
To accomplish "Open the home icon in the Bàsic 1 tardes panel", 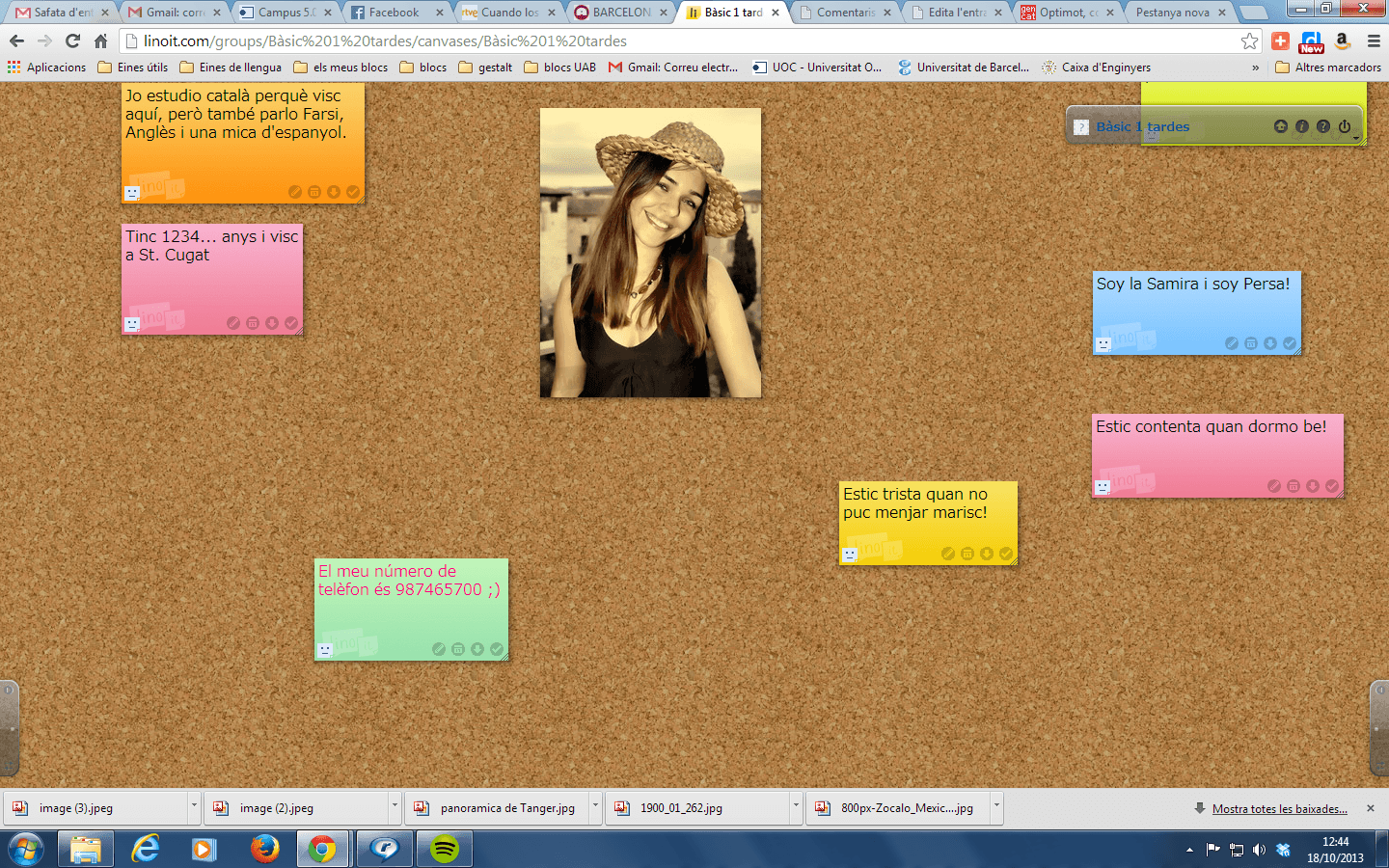I will click(1281, 126).
